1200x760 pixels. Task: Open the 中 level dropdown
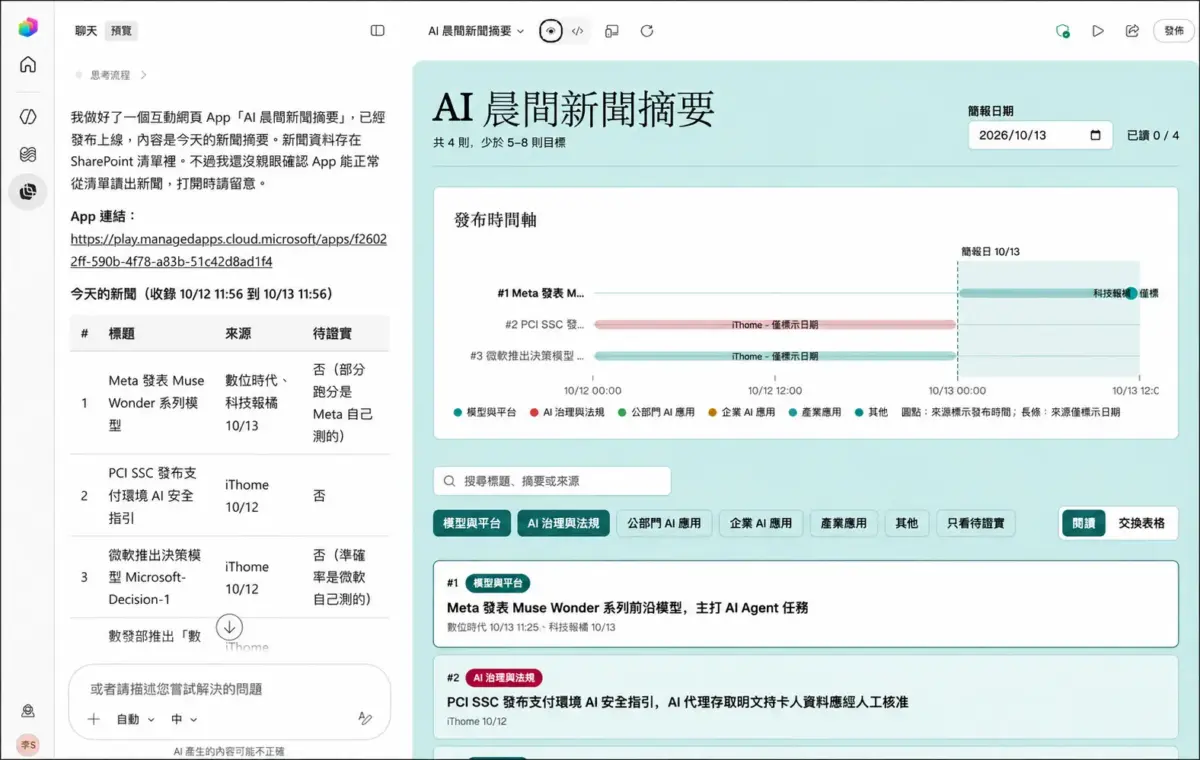click(184, 719)
